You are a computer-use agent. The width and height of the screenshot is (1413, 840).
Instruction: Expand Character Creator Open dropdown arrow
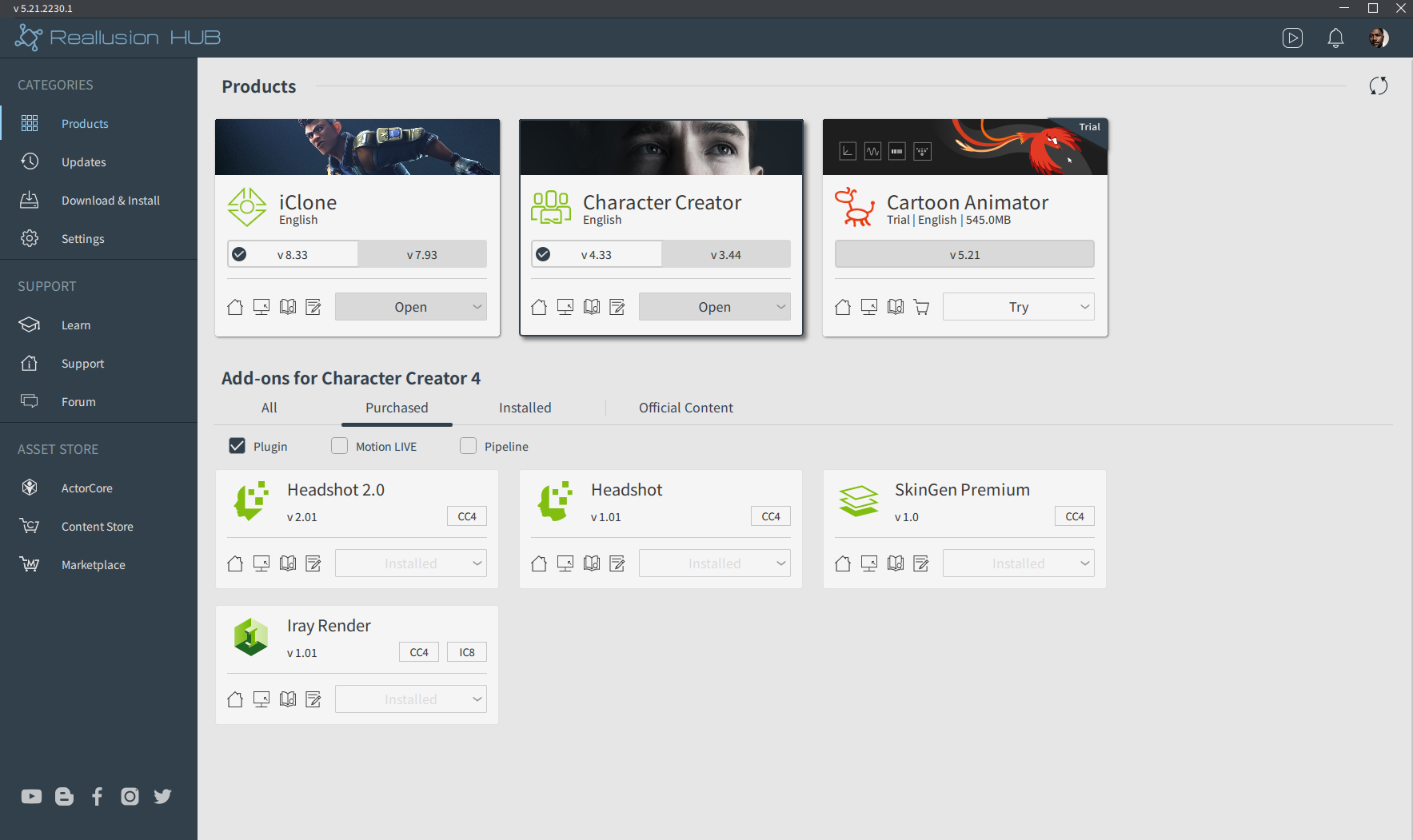tap(780, 307)
